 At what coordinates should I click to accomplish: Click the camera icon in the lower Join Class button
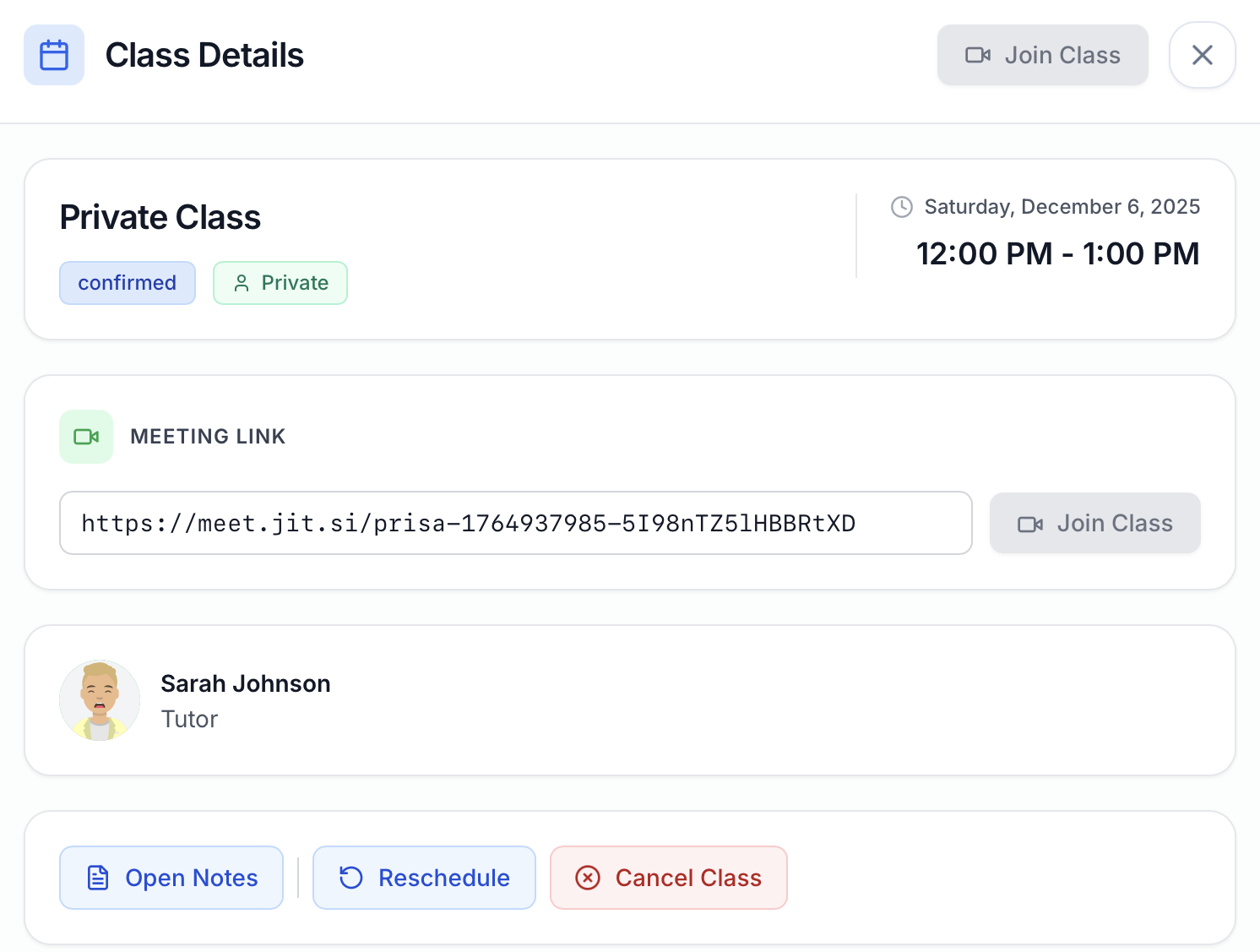pos(1030,524)
